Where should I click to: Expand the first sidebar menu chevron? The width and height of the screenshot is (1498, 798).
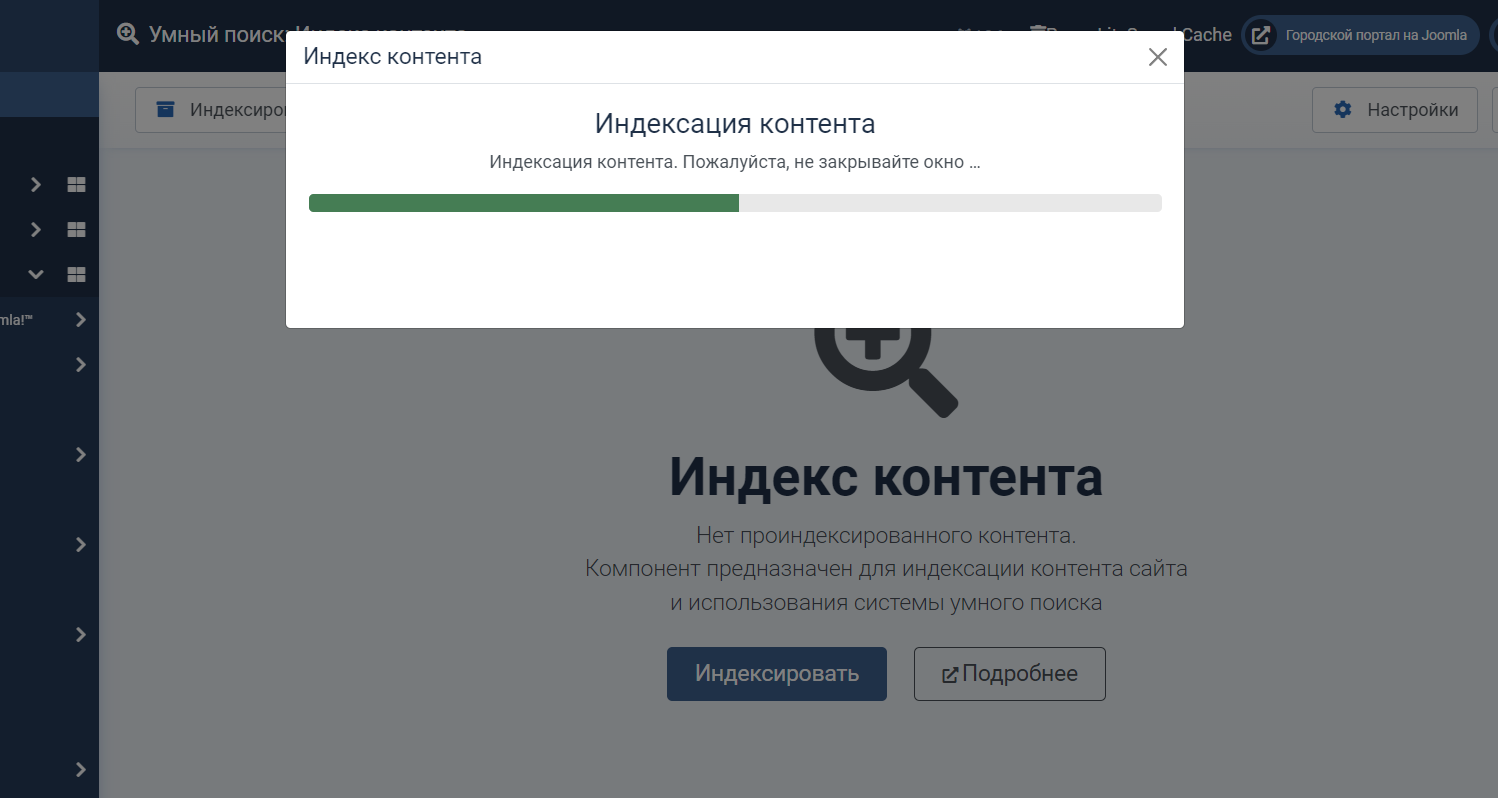(x=36, y=185)
